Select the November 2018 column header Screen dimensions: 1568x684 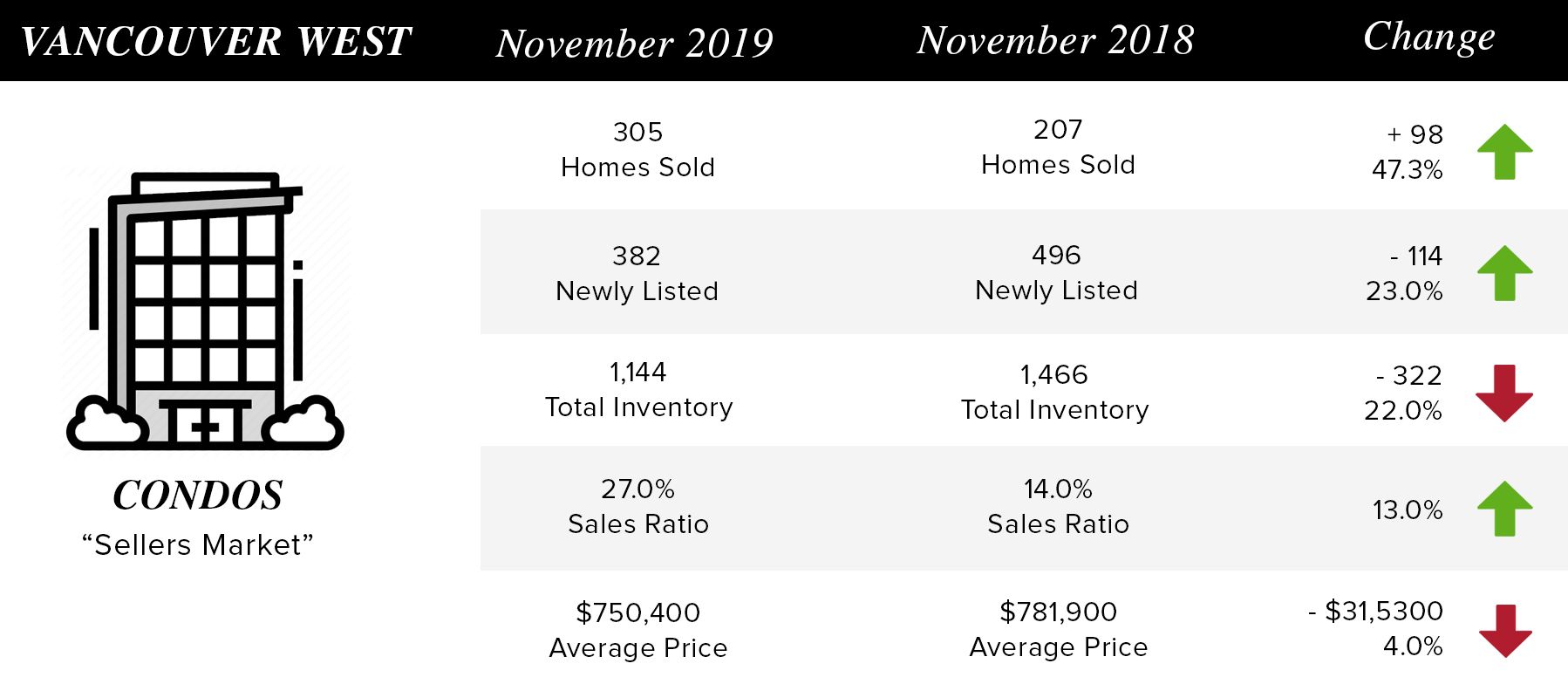click(1055, 40)
